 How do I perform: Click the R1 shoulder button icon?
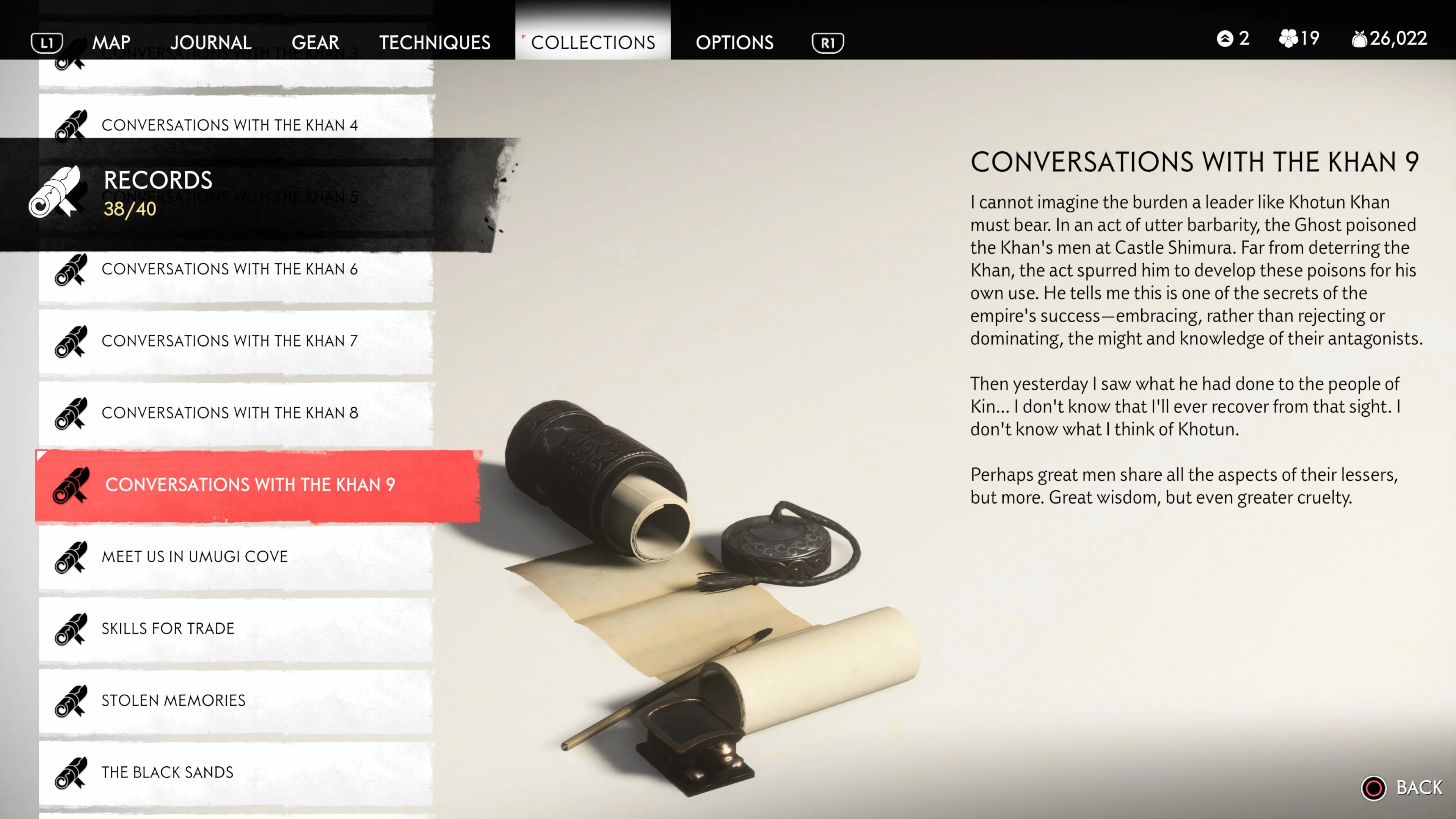coord(827,43)
